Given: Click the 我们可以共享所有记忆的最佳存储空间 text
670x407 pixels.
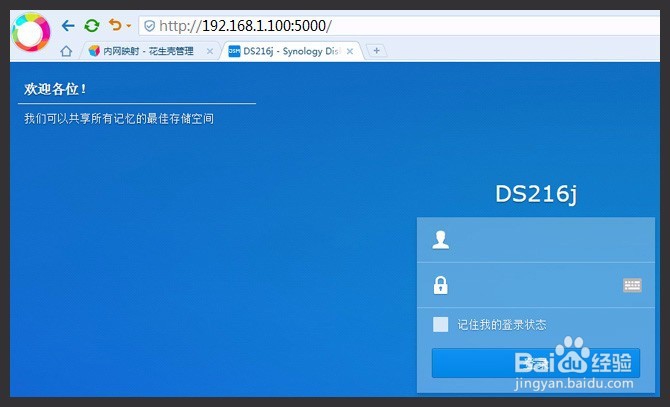Looking at the screenshot, I should (119, 118).
